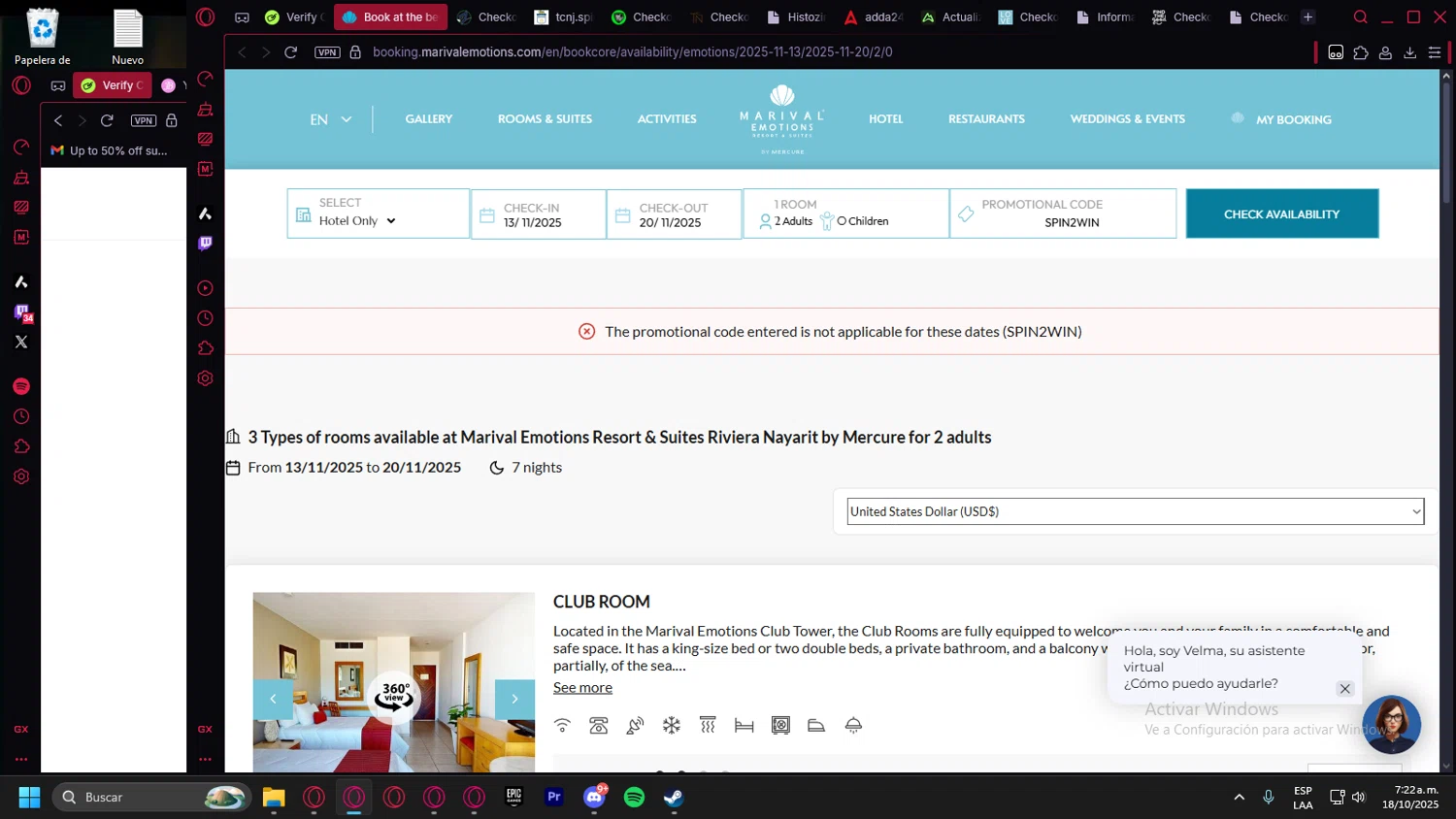Click the safe box amenity icon

(x=780, y=725)
